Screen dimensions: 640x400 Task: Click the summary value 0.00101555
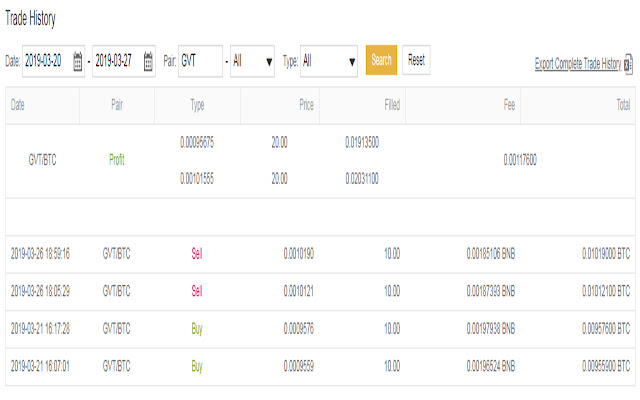pyautogui.click(x=197, y=178)
